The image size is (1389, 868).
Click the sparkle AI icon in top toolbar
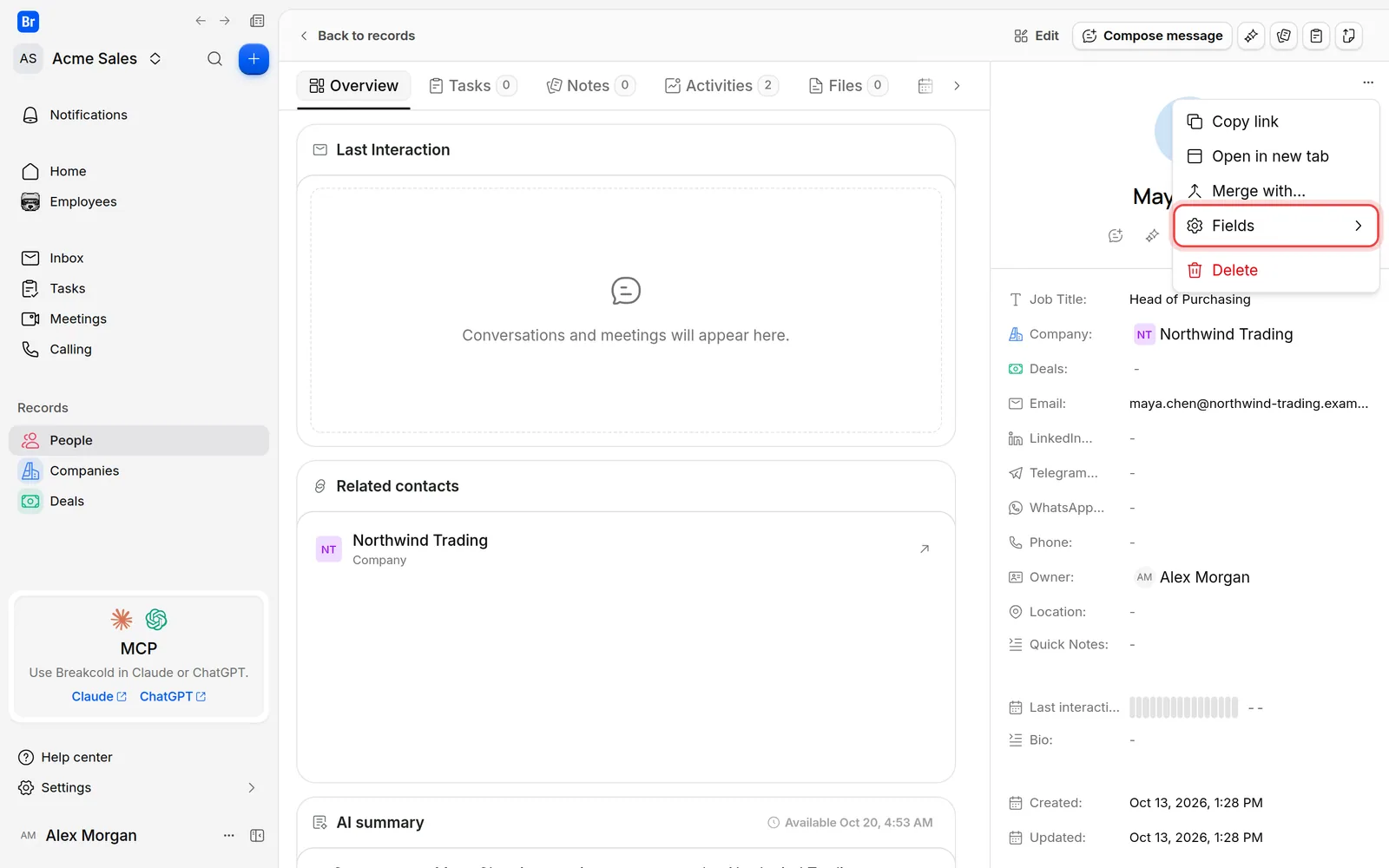[x=1251, y=36]
